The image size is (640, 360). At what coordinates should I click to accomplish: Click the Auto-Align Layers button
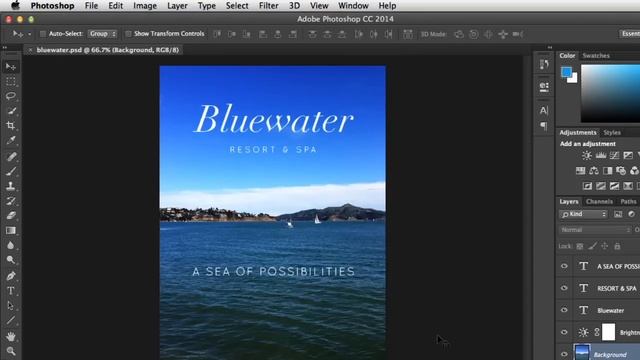pos(407,34)
